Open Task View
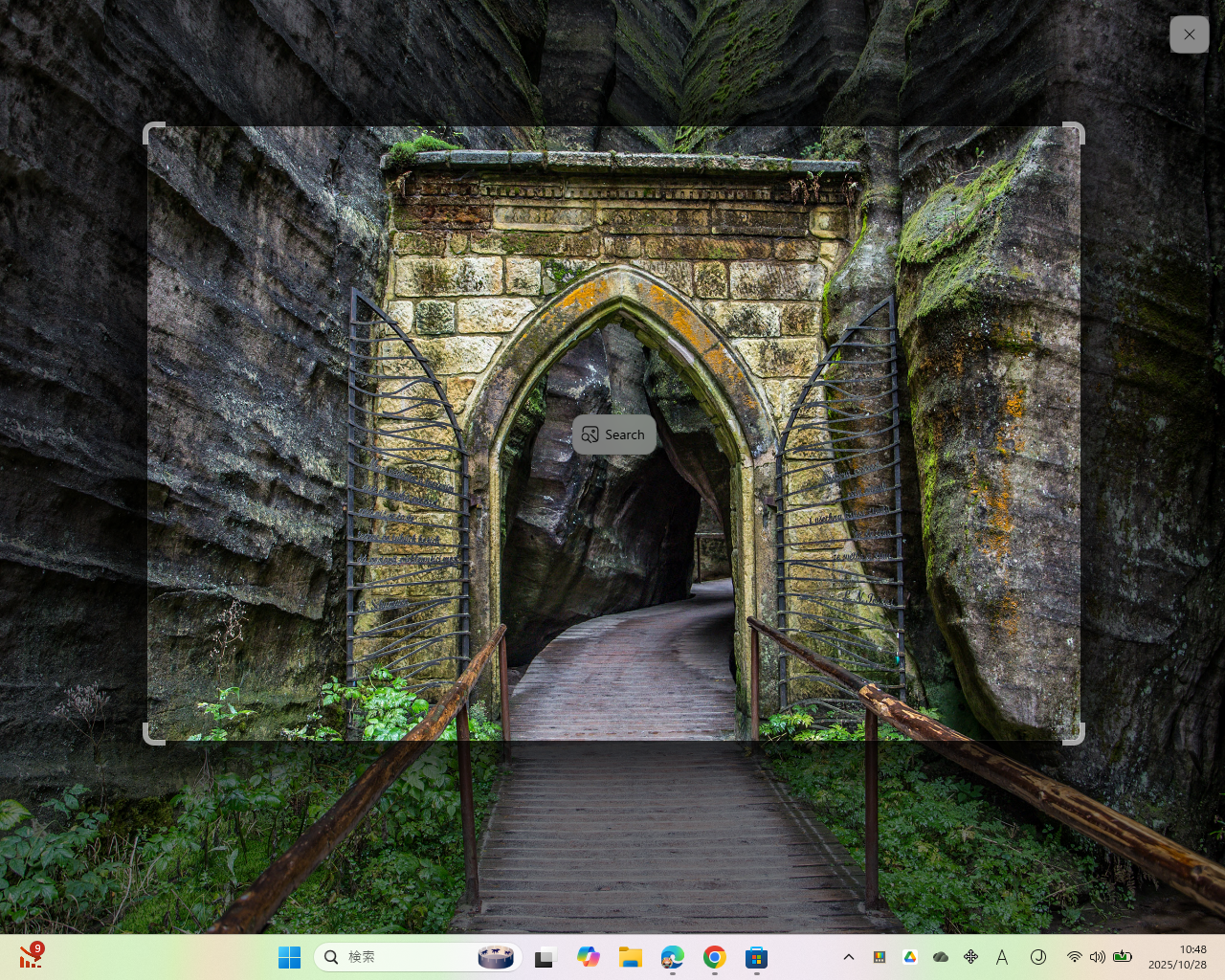This screenshot has height=980, width=1225. pyautogui.click(x=546, y=956)
